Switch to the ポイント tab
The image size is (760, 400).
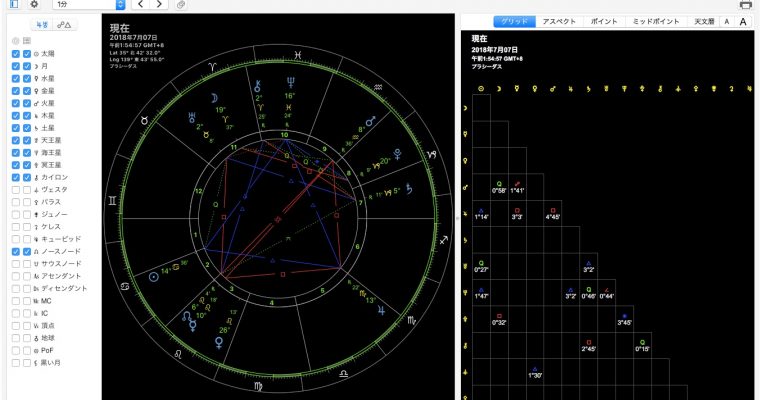pyautogui.click(x=604, y=21)
